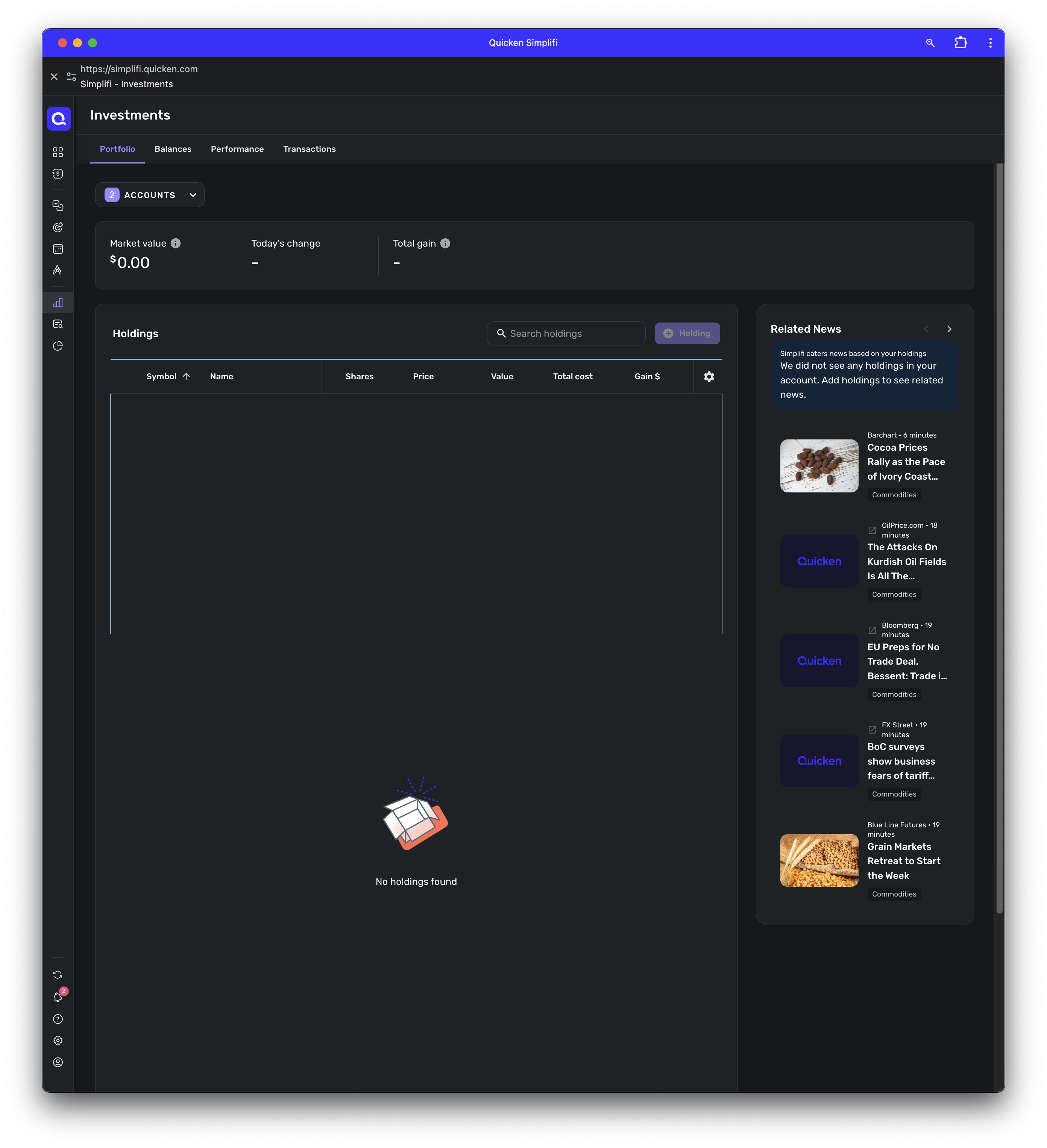The height and width of the screenshot is (1148, 1047).
Task: Open the Bills calendar sidebar icon
Action: (58, 249)
